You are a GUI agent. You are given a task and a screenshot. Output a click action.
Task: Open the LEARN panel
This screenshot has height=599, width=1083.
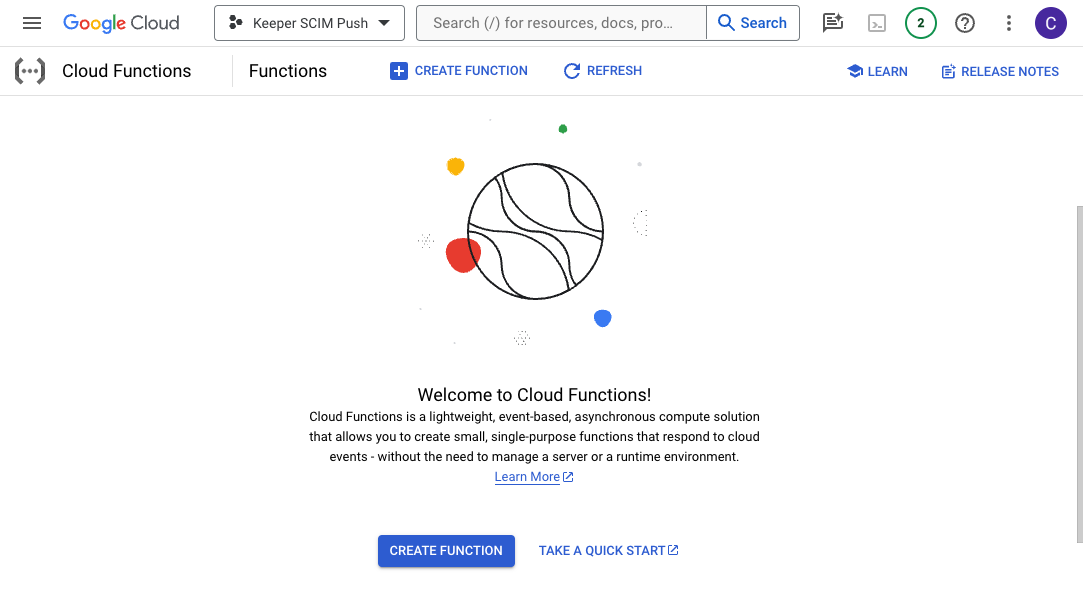tap(877, 71)
